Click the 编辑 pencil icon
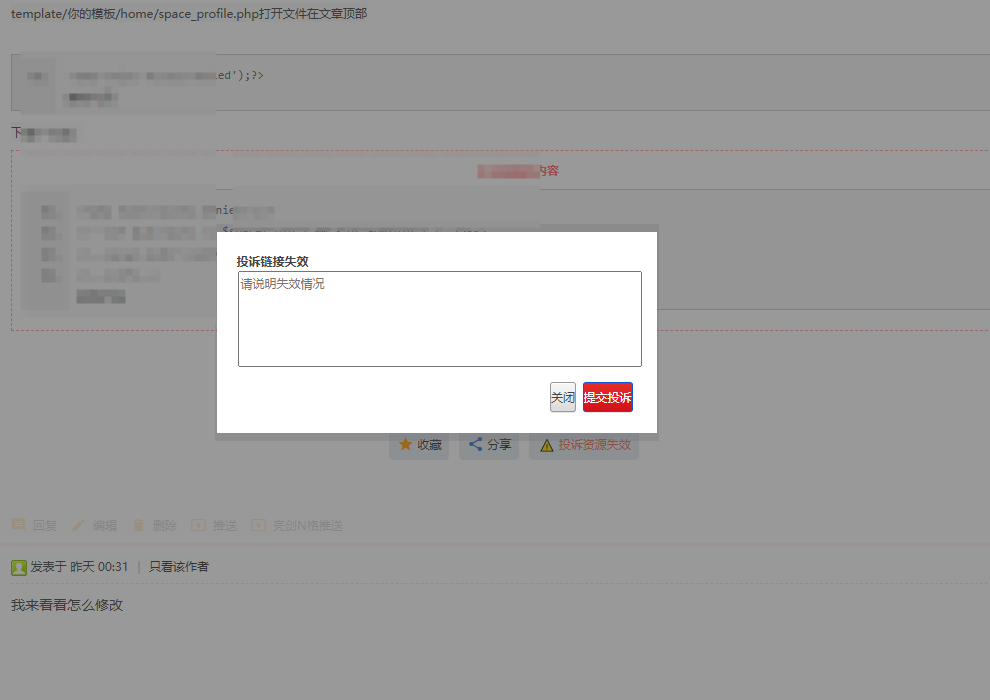Viewport: 990px width, 700px height. tap(78, 525)
